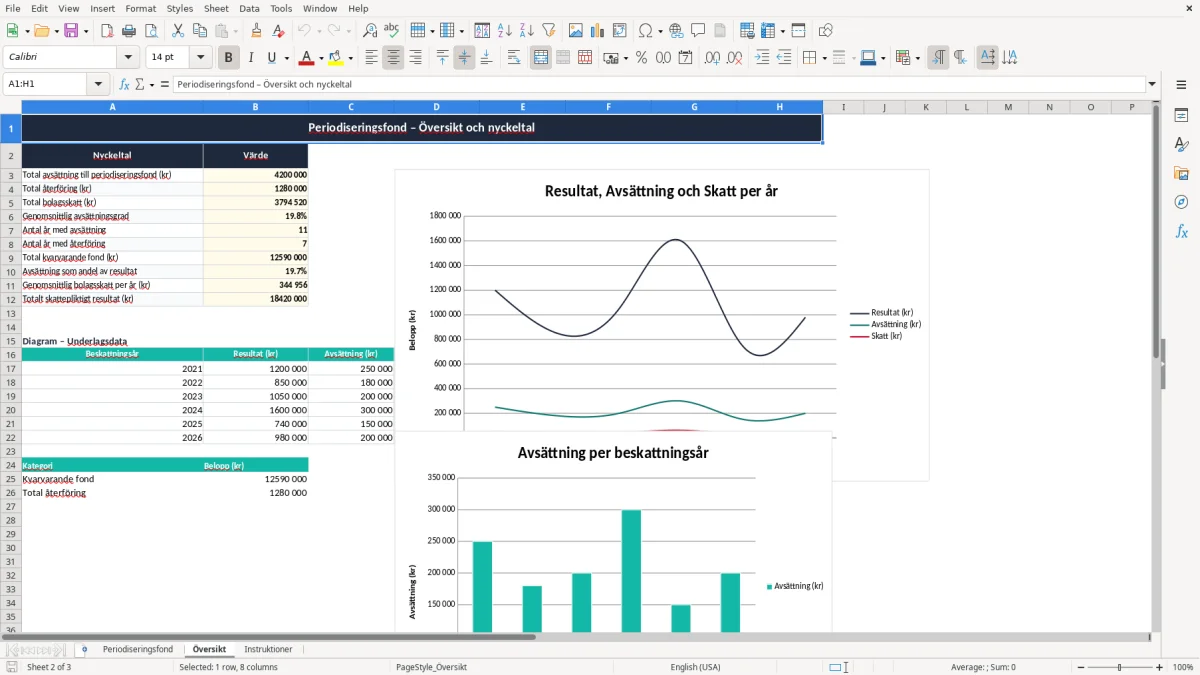Image resolution: width=1200 pixels, height=675 pixels.
Task: Open the font size dropdown arrow
Action: [201, 58]
